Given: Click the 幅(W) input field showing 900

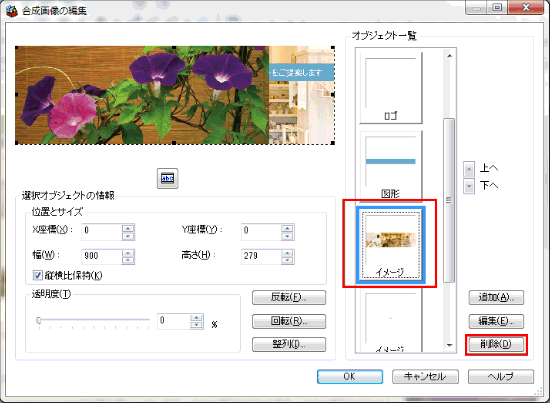Looking at the screenshot, I should coord(102,256).
